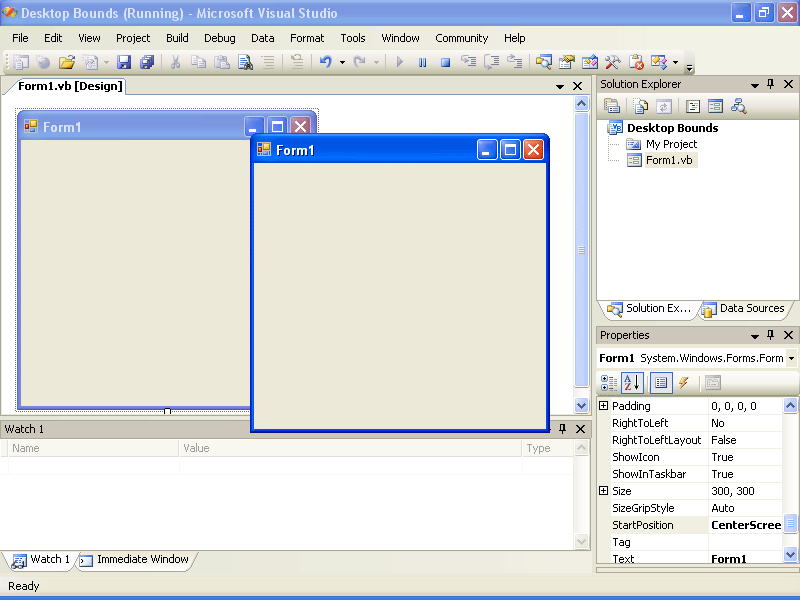Switch to the Immediate Window tab
Image resolution: width=800 pixels, height=600 pixels.
tap(135, 560)
